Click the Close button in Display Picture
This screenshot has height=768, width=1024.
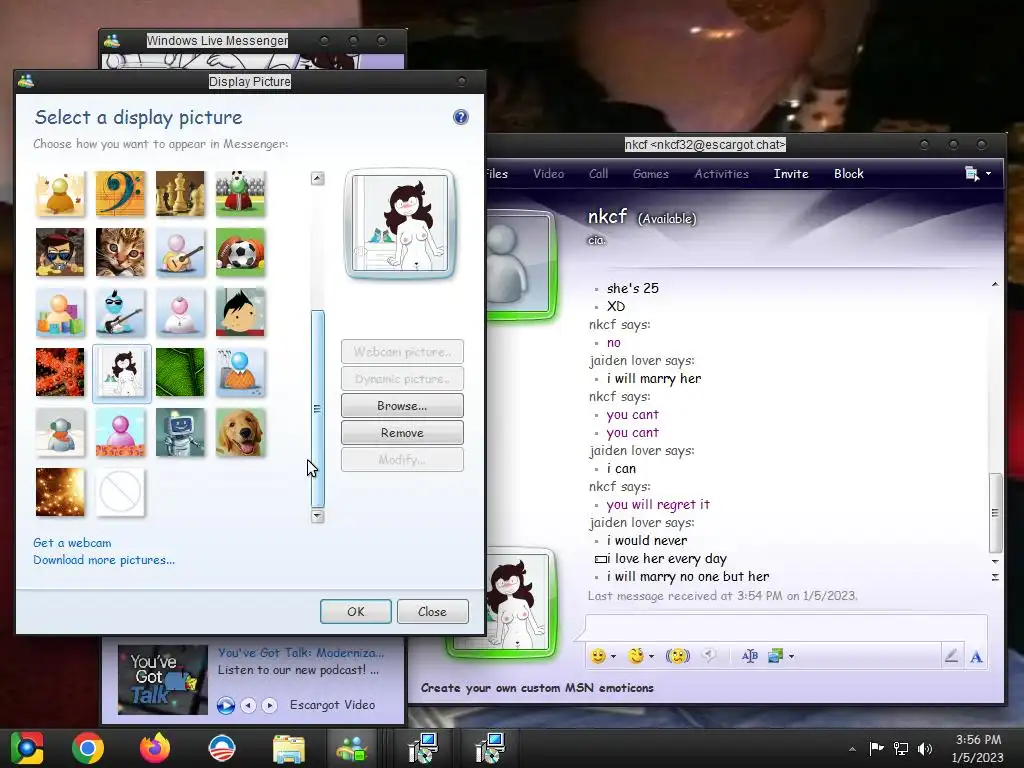coord(432,612)
